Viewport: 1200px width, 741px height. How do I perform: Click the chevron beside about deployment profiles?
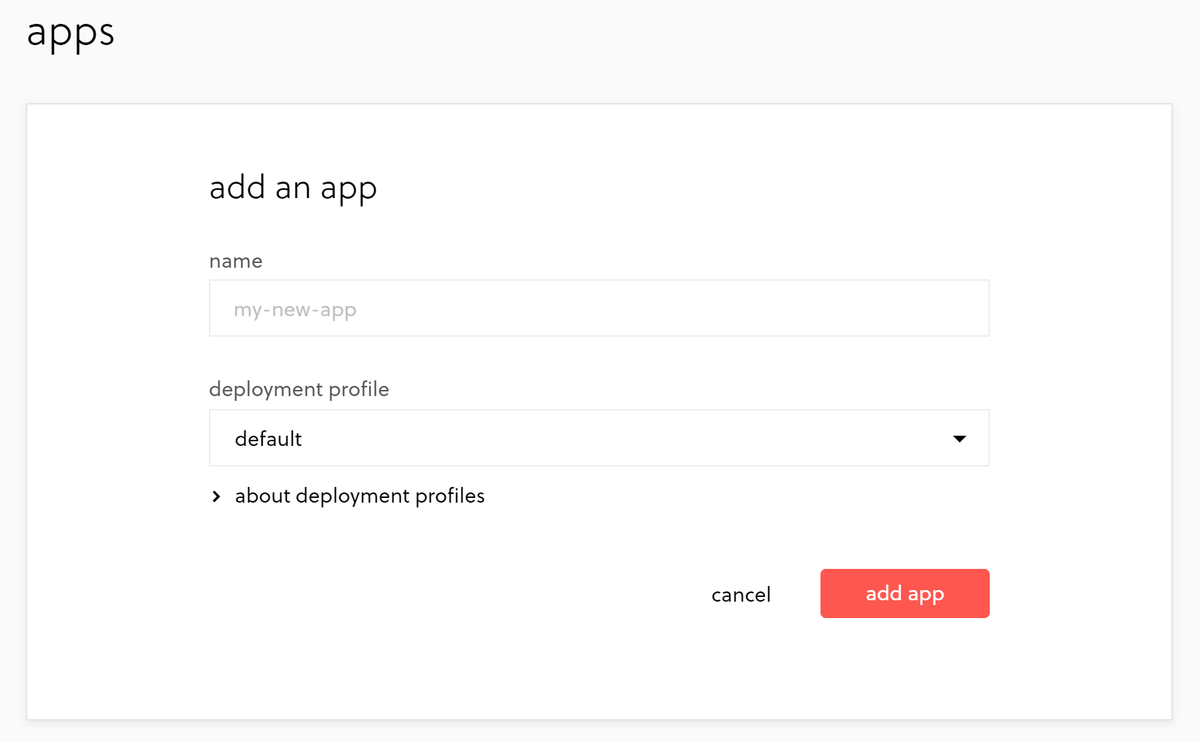(x=216, y=497)
